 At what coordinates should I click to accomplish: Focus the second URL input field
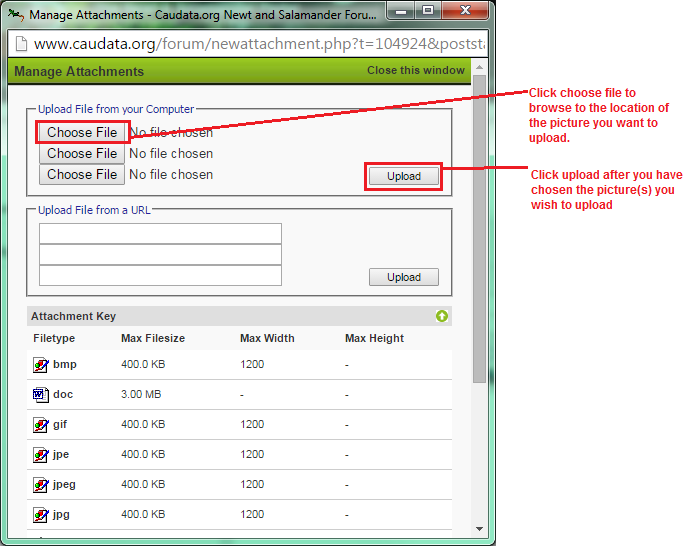(x=160, y=255)
